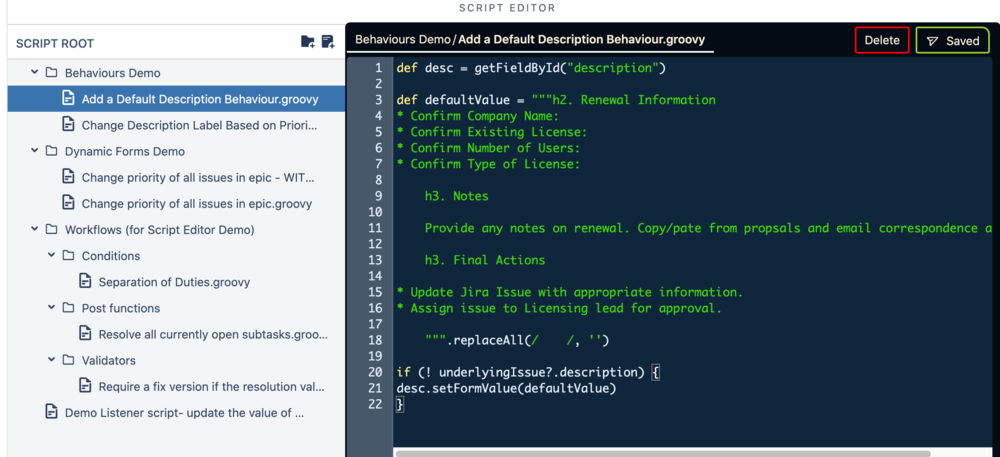This screenshot has height=457, width=1000.
Task: Click file icon of Add a Default Description Behaviour
Action: [x=68, y=99]
